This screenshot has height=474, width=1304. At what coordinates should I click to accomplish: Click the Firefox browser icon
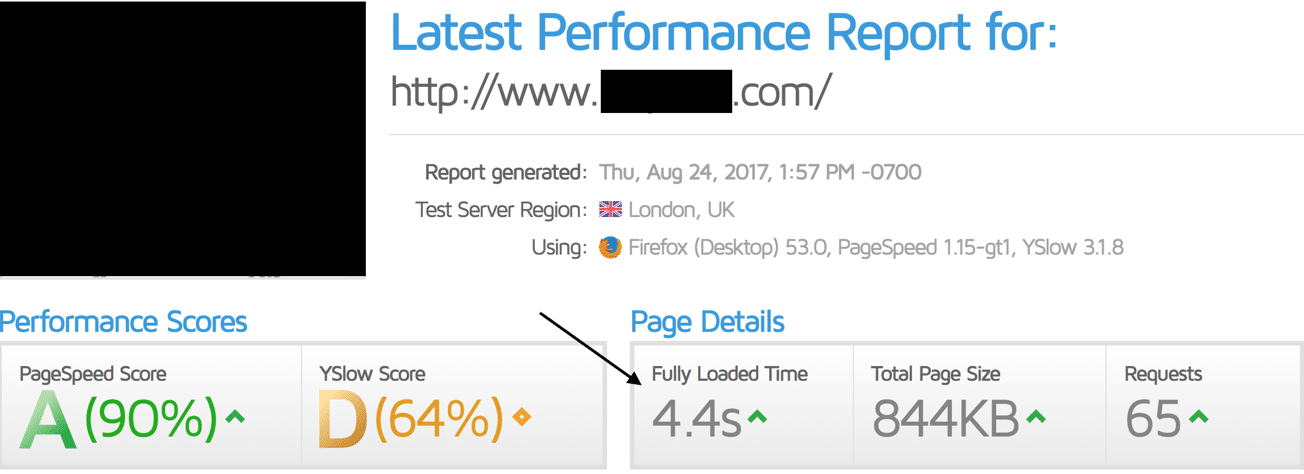pos(610,247)
